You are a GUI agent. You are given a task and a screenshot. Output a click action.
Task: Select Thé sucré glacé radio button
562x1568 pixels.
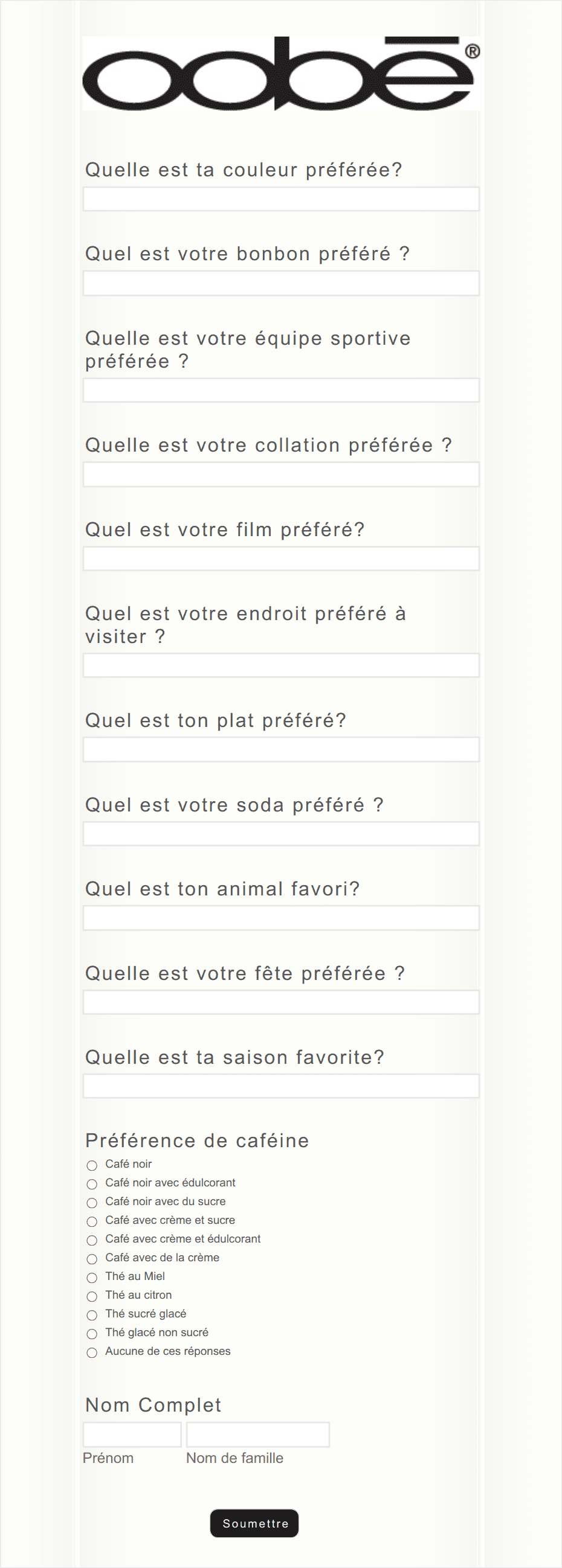point(92,1315)
